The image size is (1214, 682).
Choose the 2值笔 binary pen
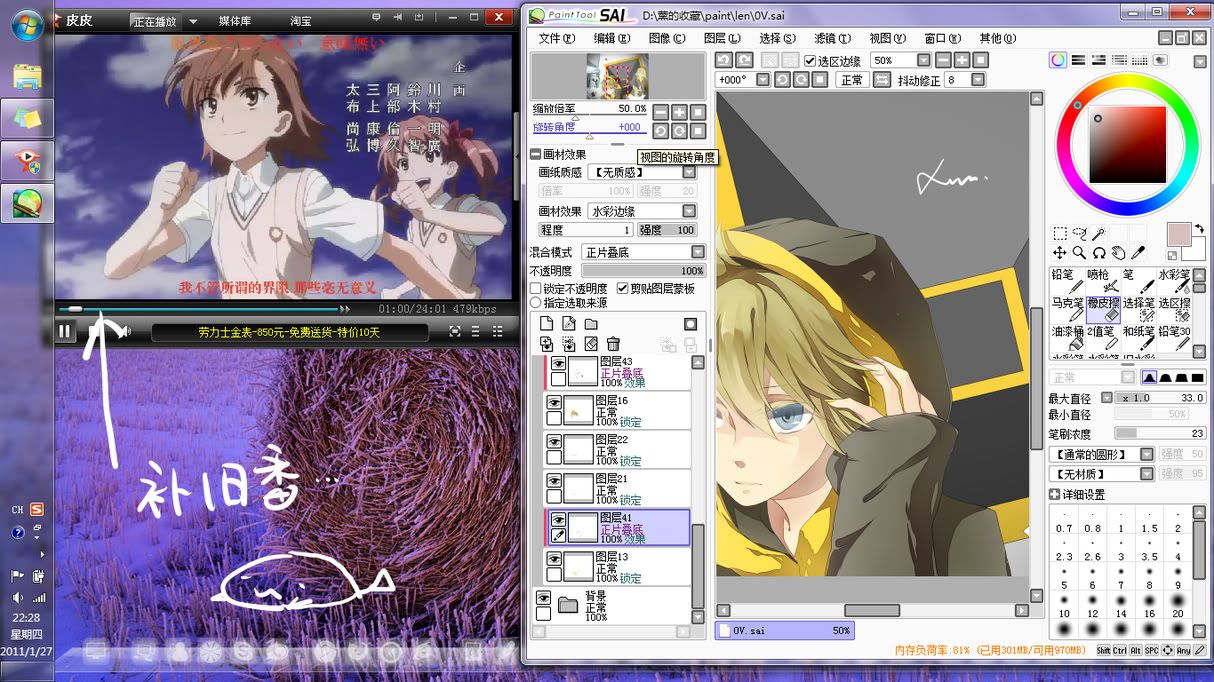coord(1102,338)
